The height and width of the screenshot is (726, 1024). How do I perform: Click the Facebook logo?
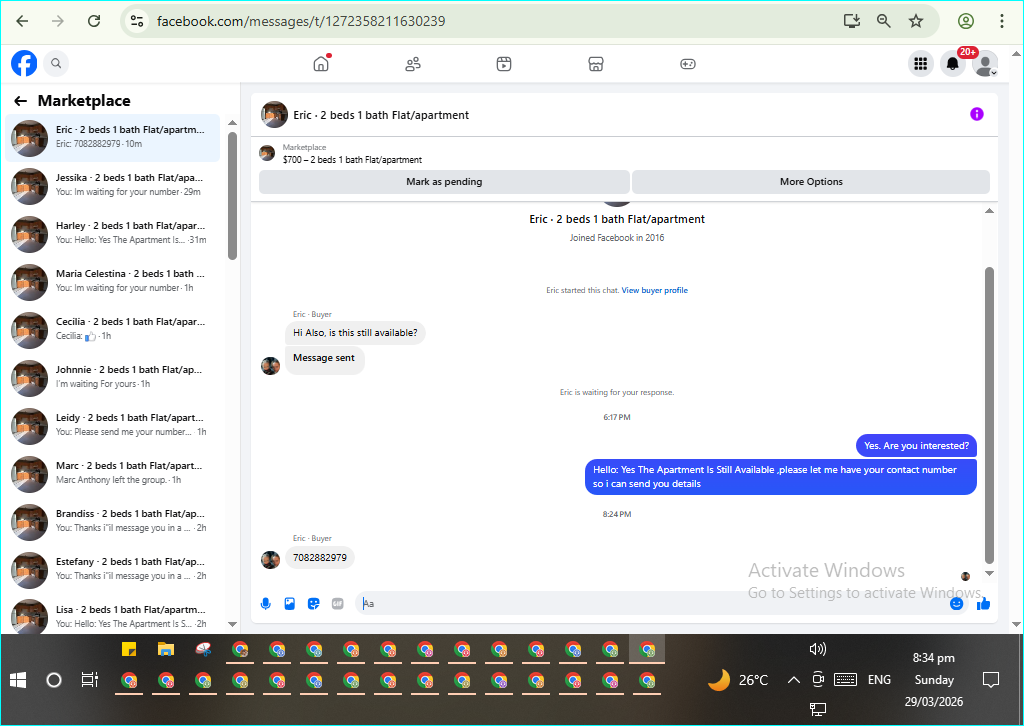click(24, 63)
